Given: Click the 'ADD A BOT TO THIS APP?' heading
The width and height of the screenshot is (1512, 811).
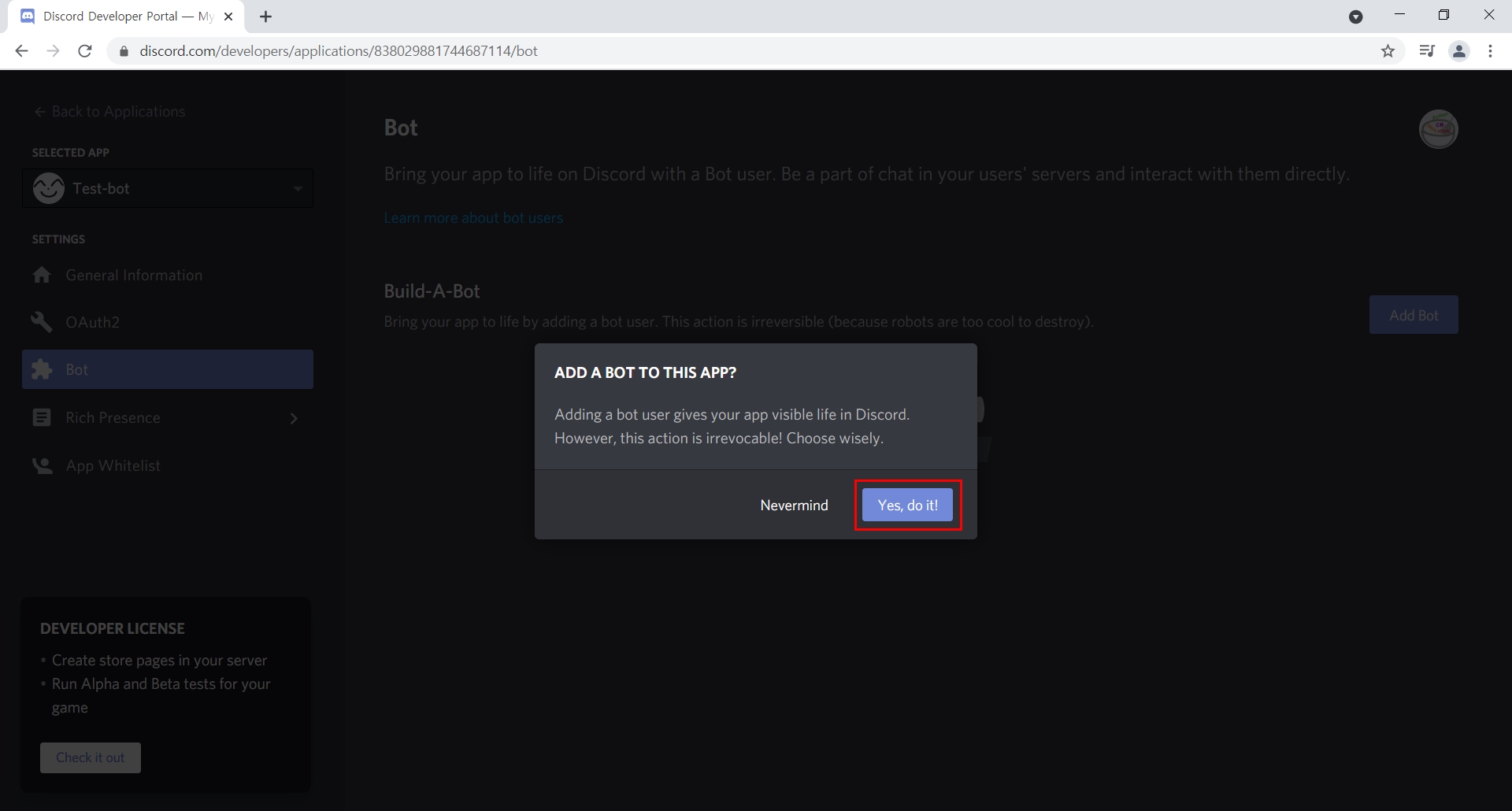Looking at the screenshot, I should (x=645, y=373).
